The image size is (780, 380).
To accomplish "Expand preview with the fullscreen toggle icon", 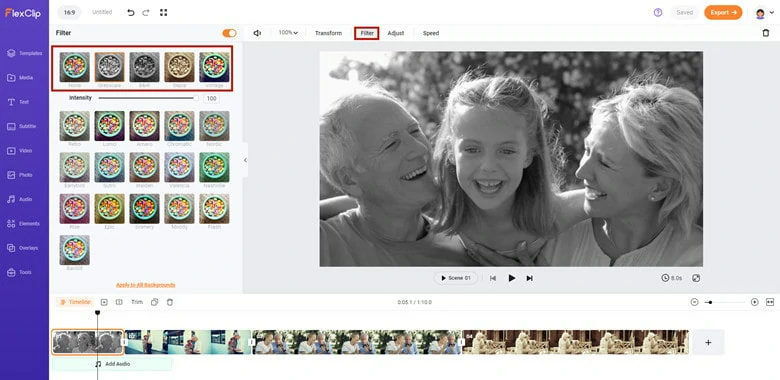I will [696, 278].
